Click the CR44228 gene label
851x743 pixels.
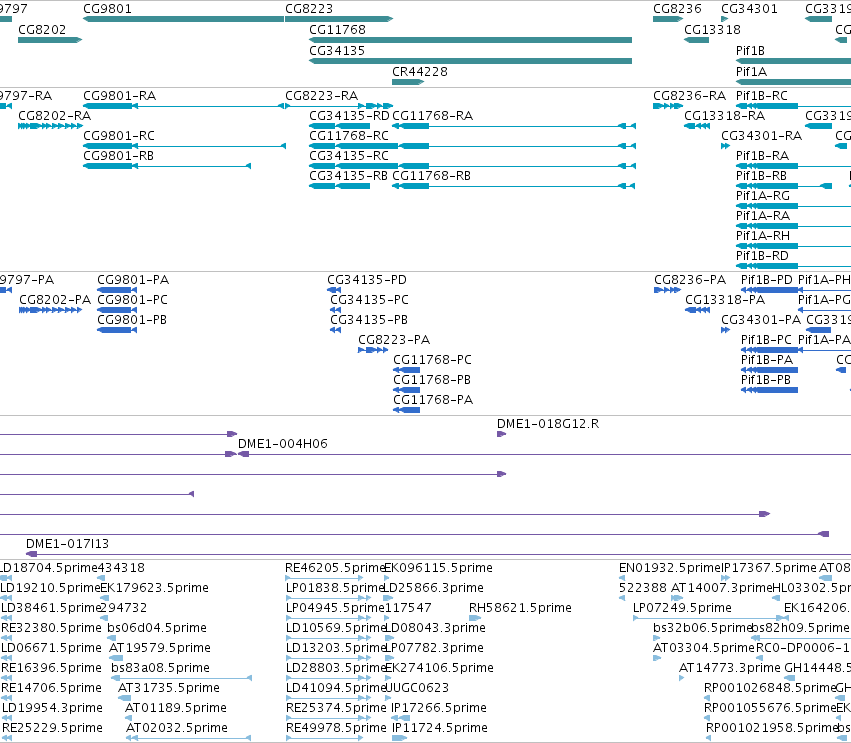[420, 72]
